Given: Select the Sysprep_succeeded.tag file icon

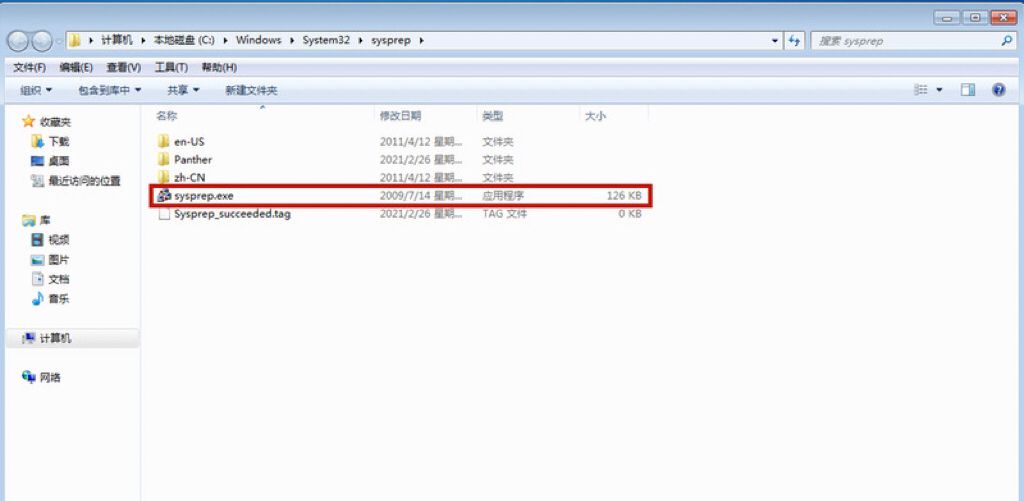Looking at the screenshot, I should pyautogui.click(x=164, y=214).
